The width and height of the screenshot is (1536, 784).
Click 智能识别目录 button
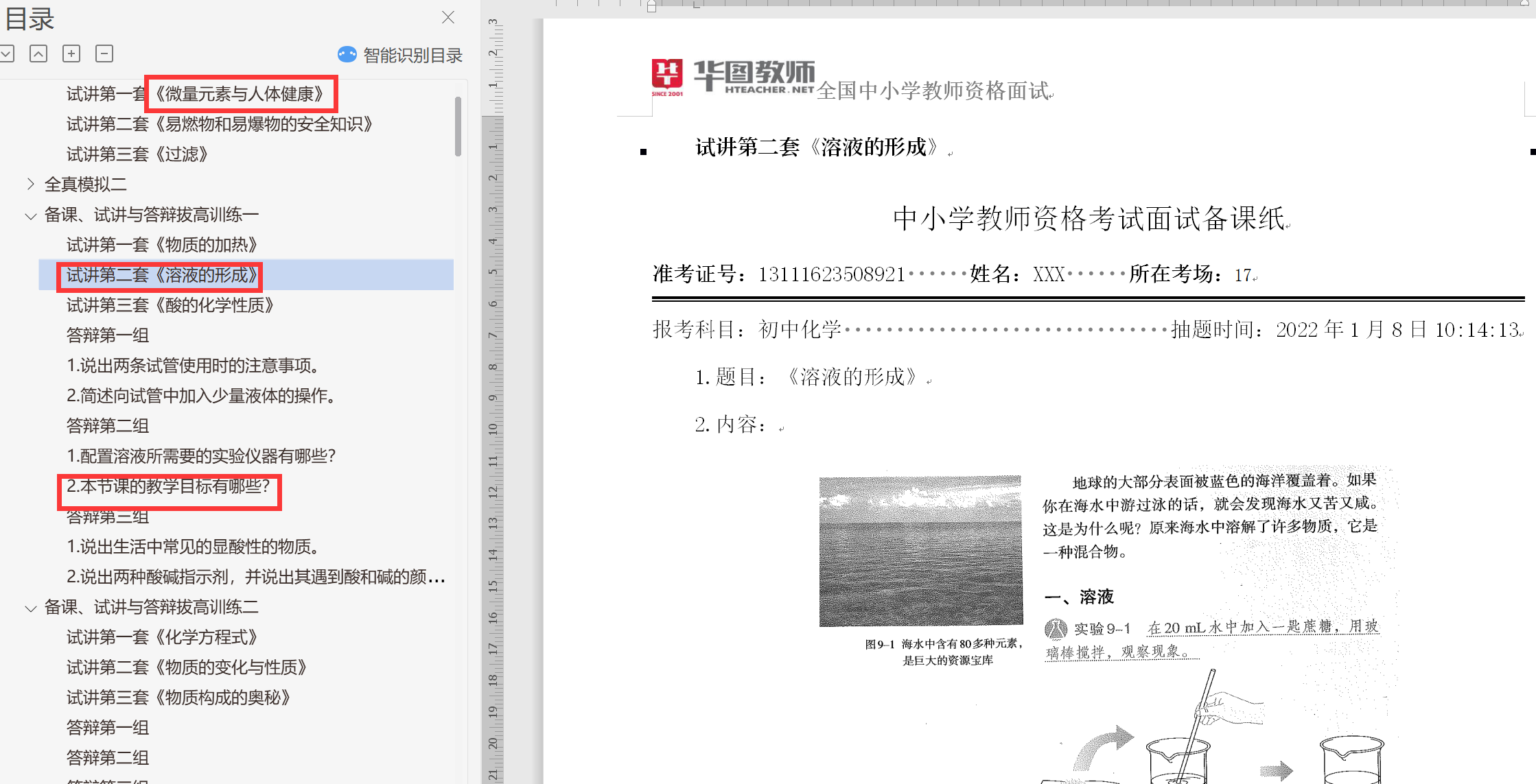pos(412,55)
